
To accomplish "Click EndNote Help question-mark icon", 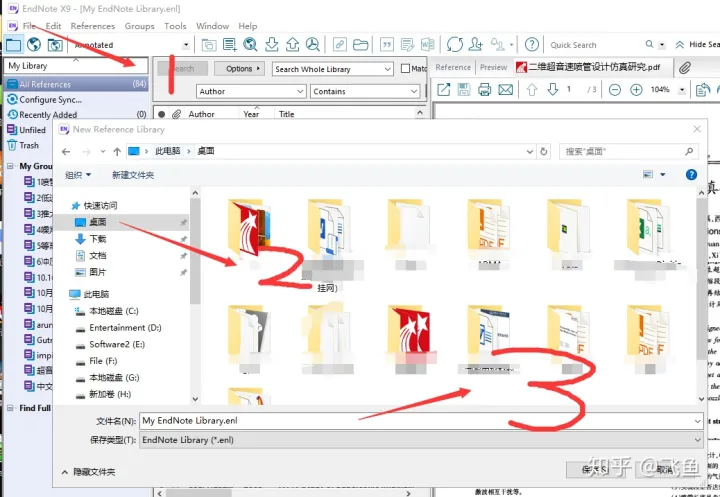I will tap(532, 45).
